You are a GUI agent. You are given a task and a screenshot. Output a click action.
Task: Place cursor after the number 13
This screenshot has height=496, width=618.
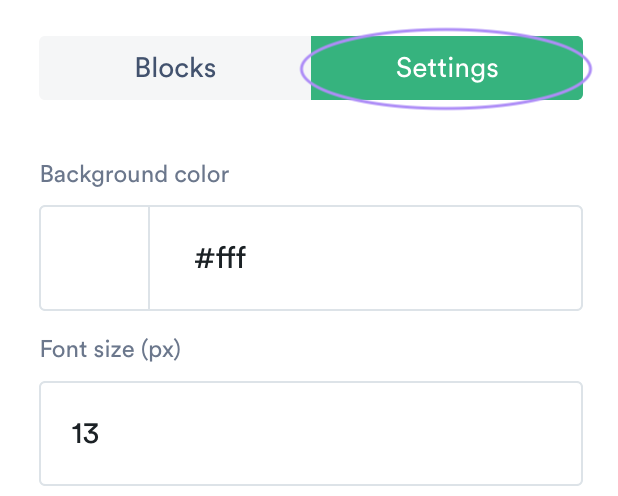click(x=101, y=433)
